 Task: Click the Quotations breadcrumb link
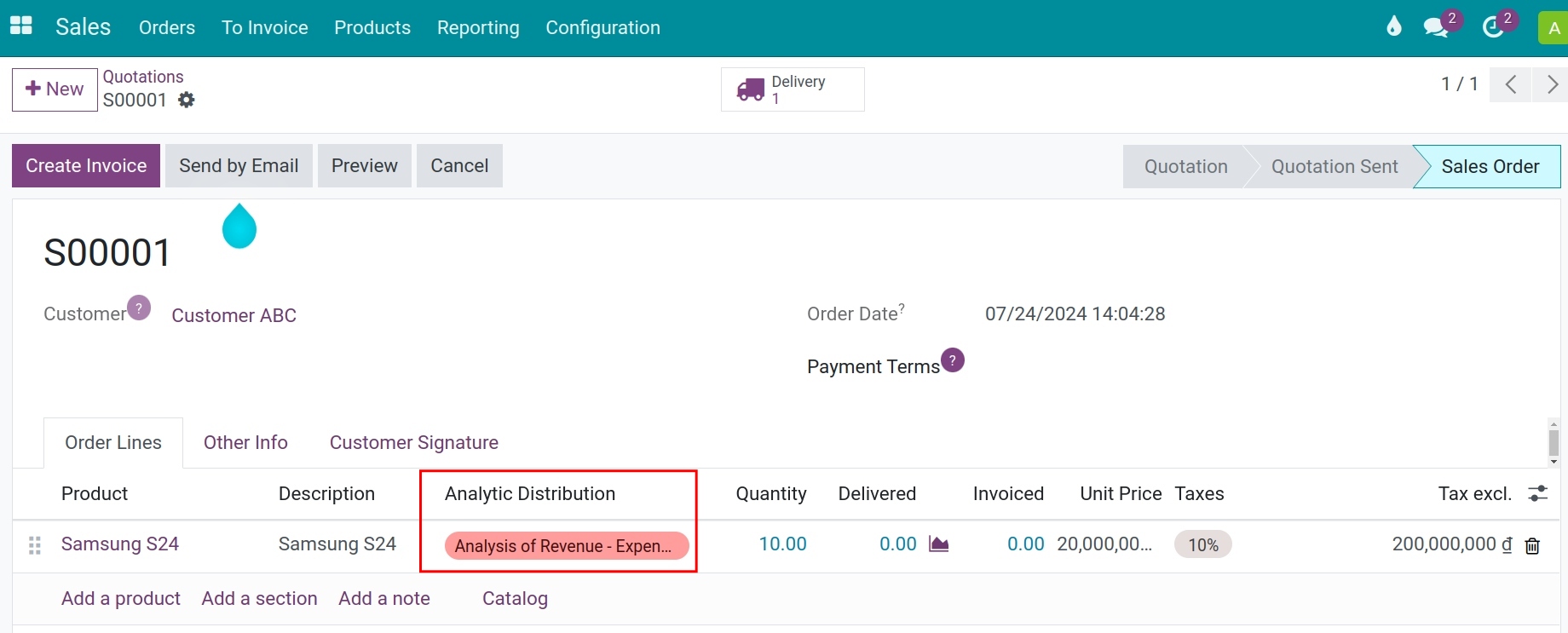pos(143,77)
